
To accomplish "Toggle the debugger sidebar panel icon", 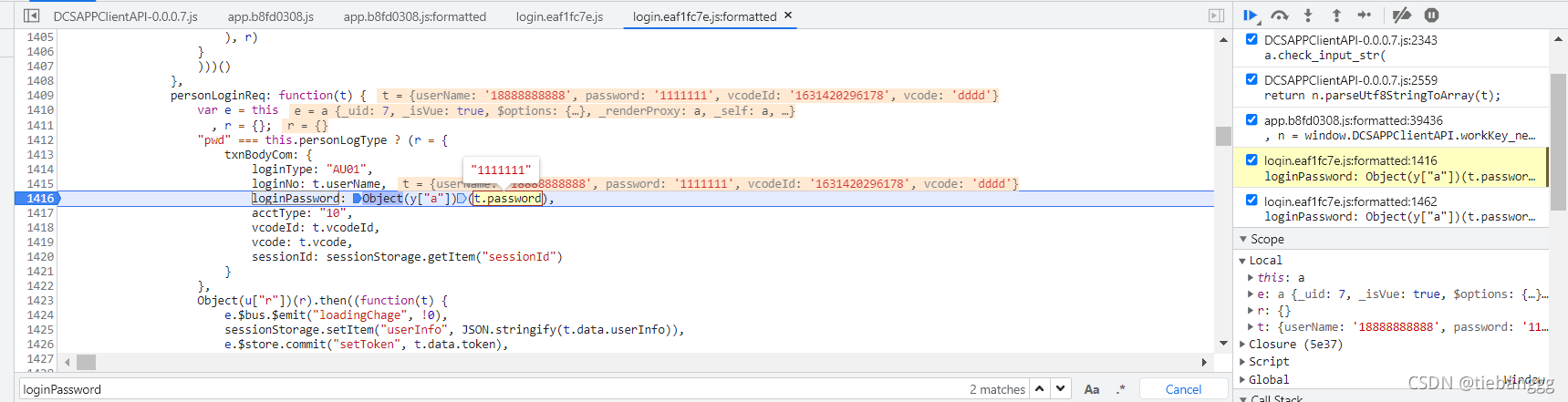I will tap(1216, 15).
